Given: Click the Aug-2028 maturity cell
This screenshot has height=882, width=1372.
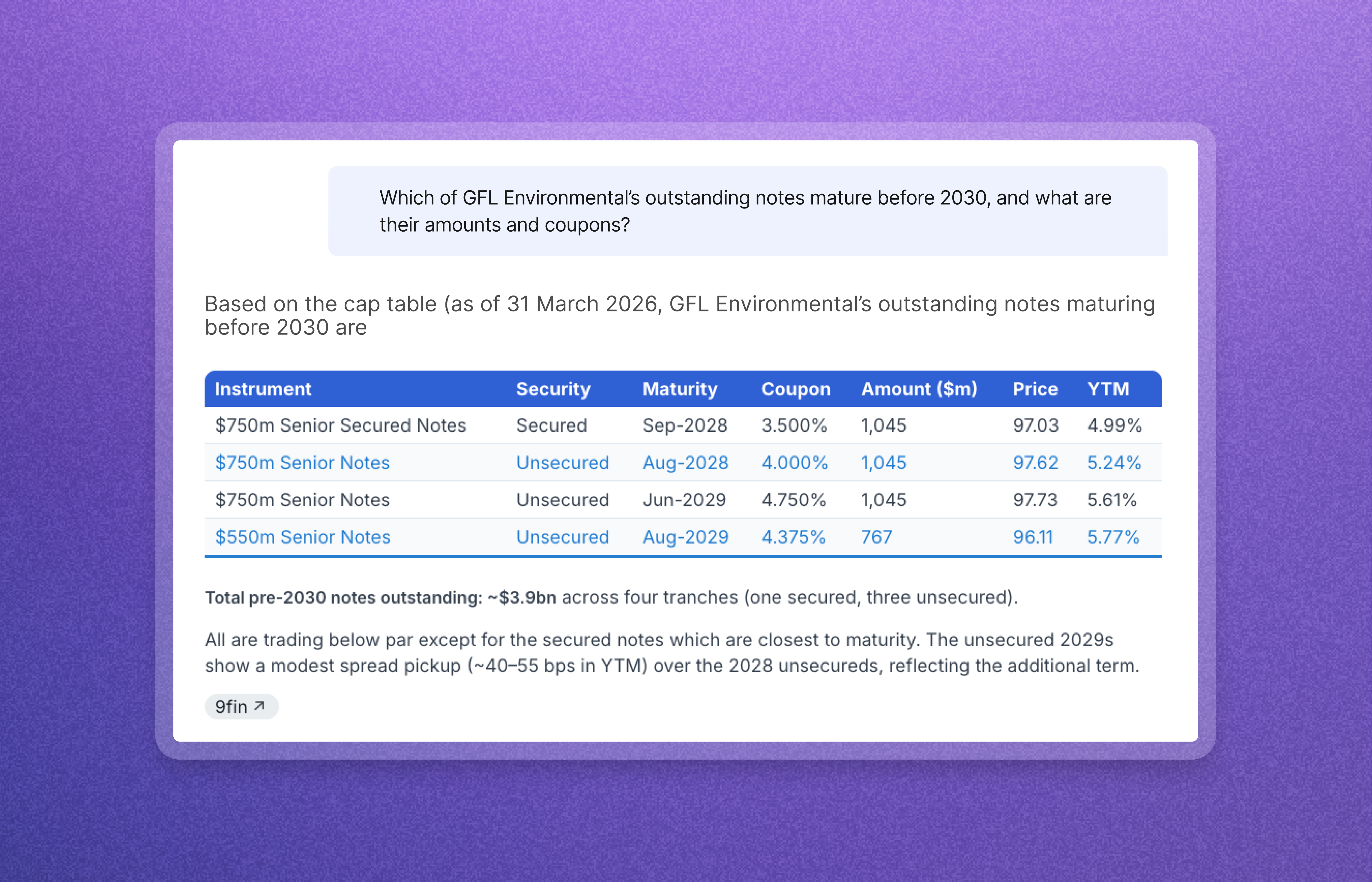Looking at the screenshot, I should coord(685,462).
